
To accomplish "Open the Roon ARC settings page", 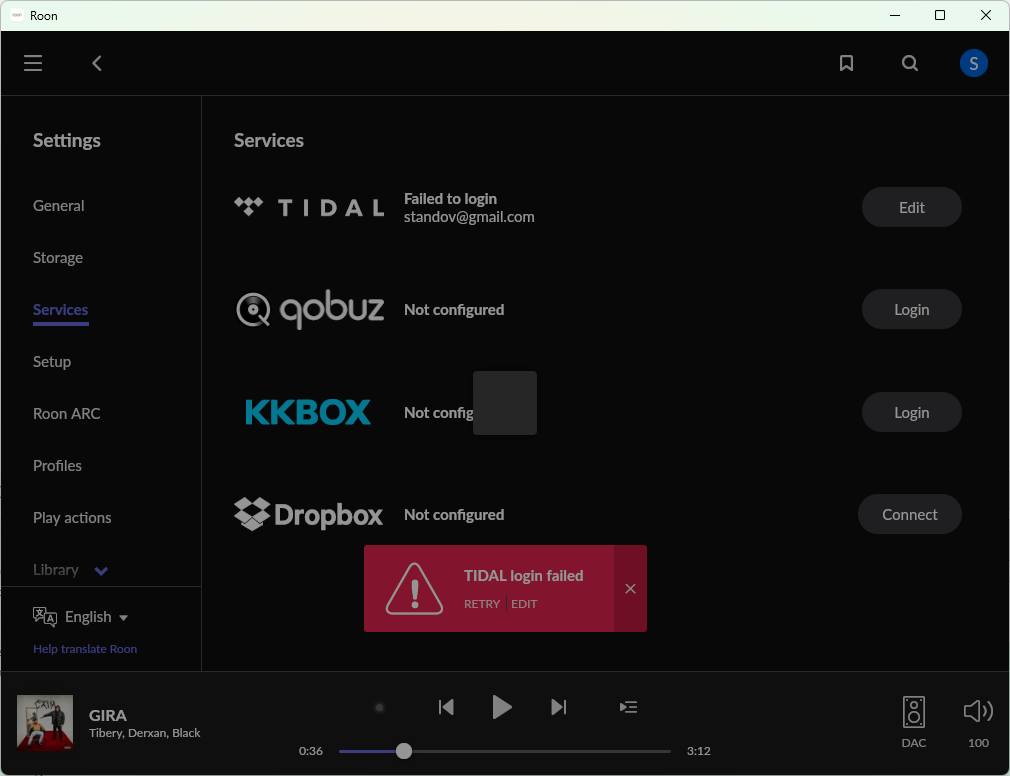I will (x=66, y=413).
